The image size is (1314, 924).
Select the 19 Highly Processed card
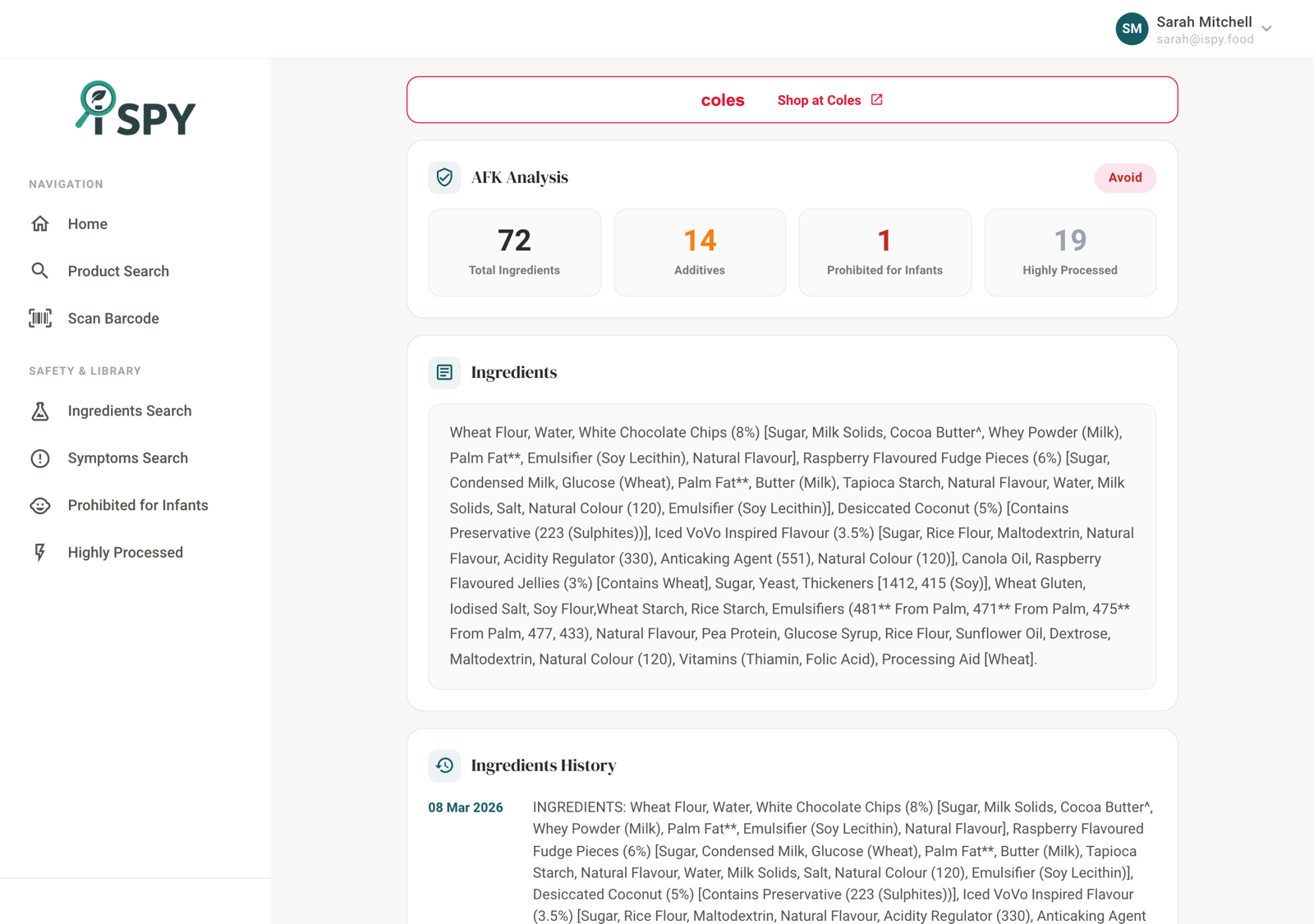1070,252
